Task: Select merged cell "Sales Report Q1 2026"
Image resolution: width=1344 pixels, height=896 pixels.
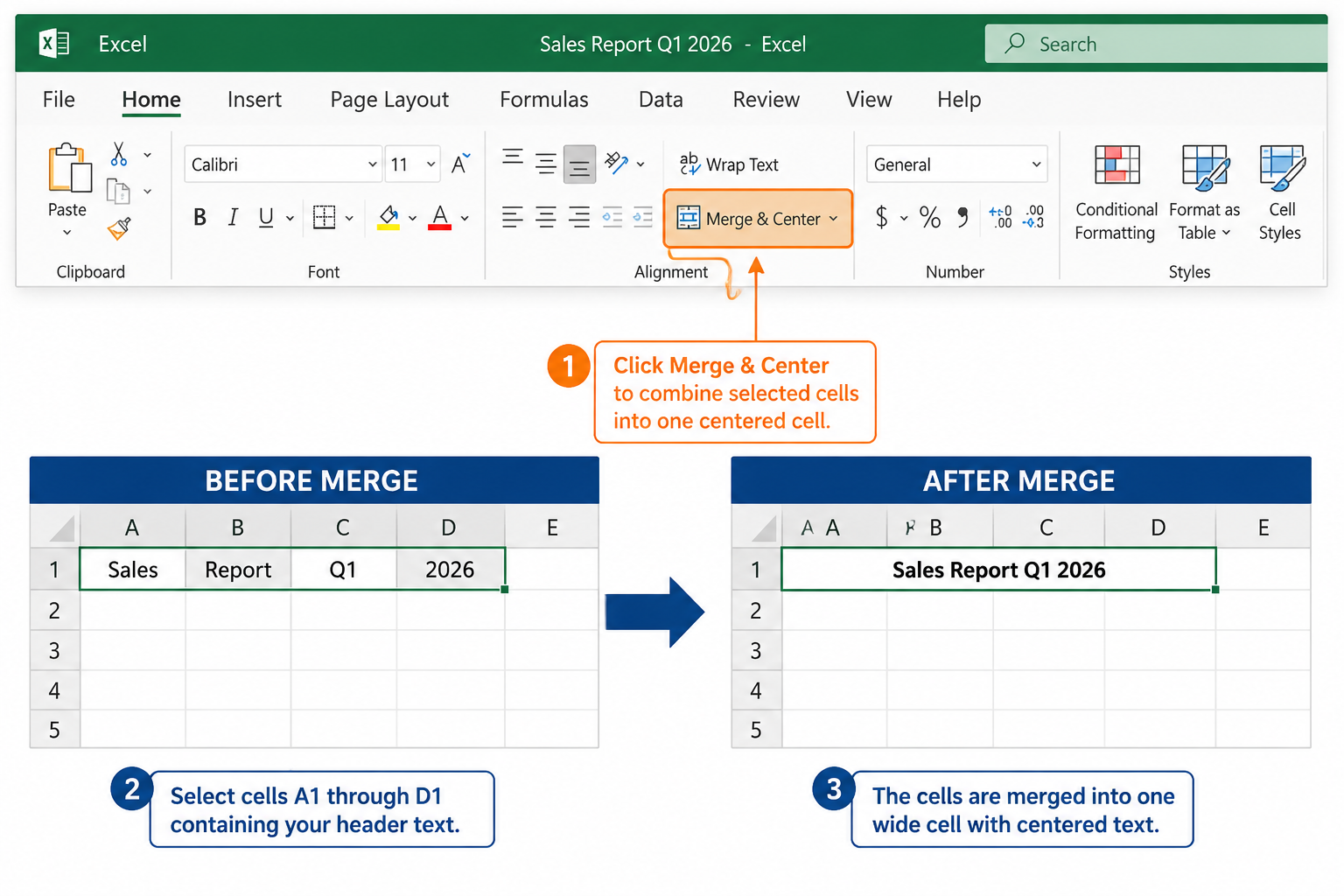Action: pyautogui.click(x=998, y=570)
